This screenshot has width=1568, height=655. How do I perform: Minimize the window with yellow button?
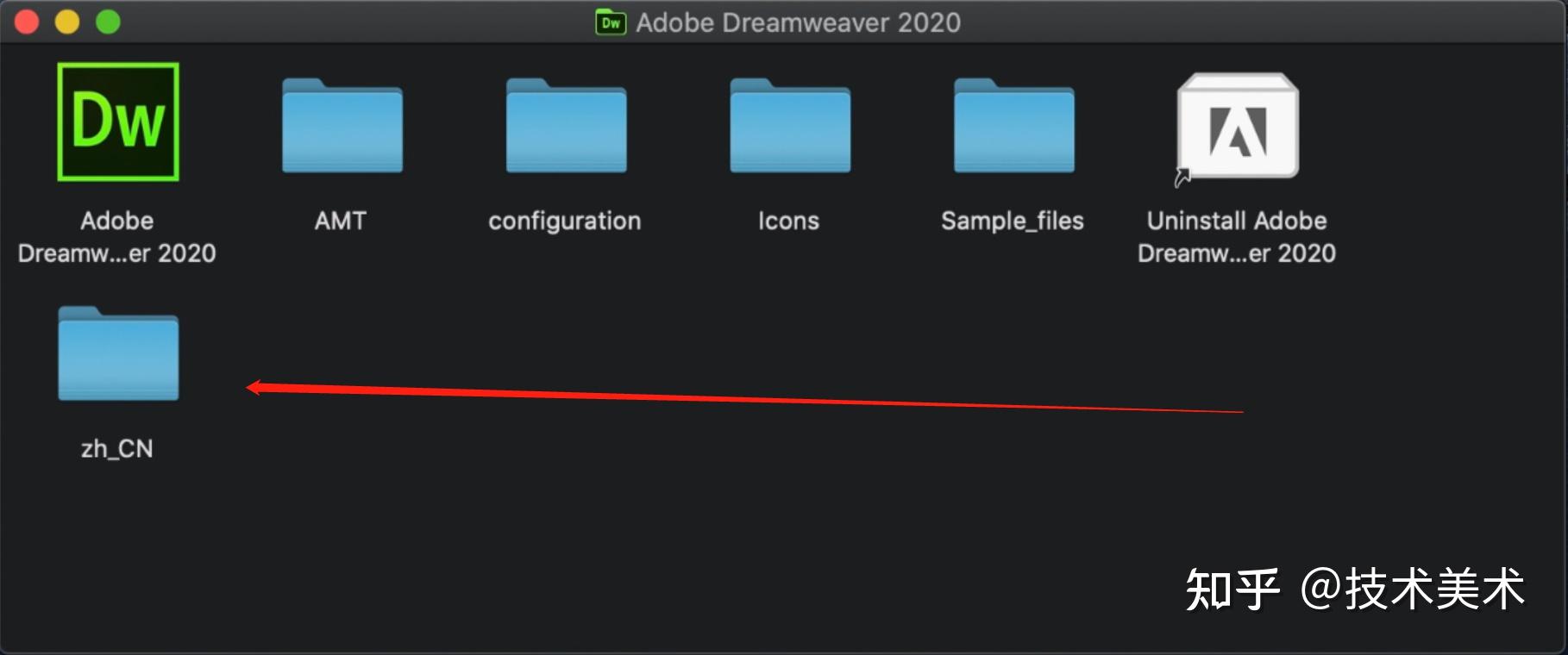[67, 22]
